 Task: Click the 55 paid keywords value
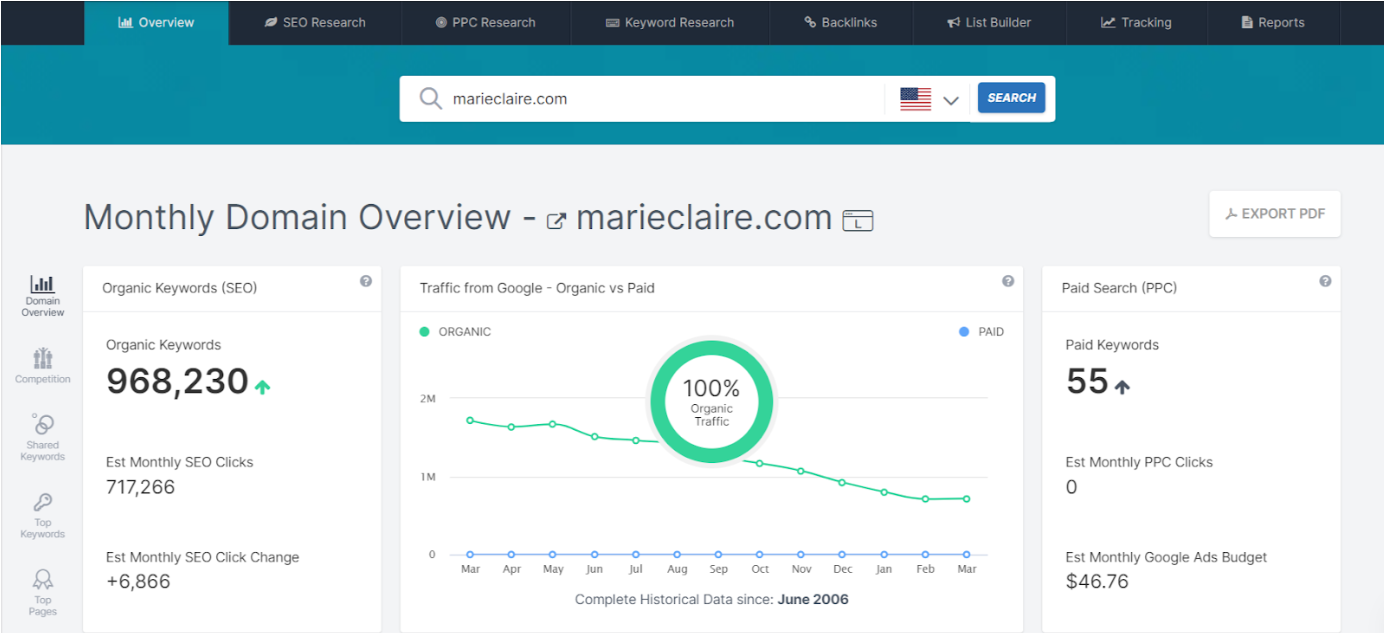[1087, 381]
